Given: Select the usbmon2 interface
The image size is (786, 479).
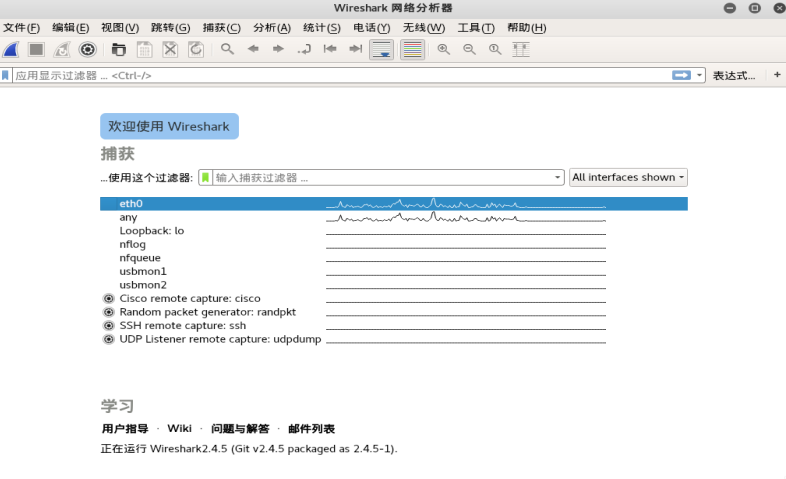Looking at the screenshot, I should [394, 285].
